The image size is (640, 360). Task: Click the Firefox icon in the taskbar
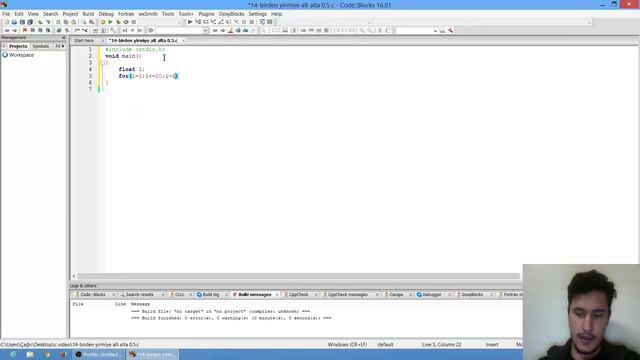pos(63,355)
